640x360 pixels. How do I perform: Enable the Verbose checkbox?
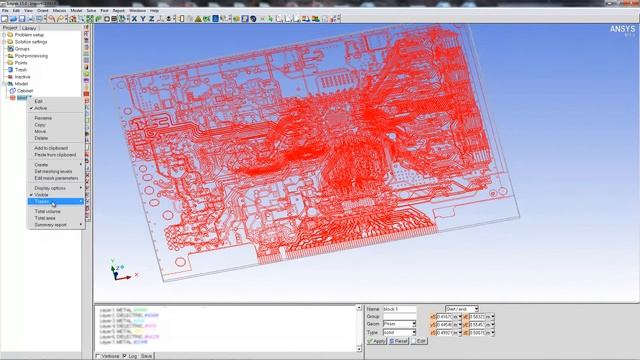(98, 356)
